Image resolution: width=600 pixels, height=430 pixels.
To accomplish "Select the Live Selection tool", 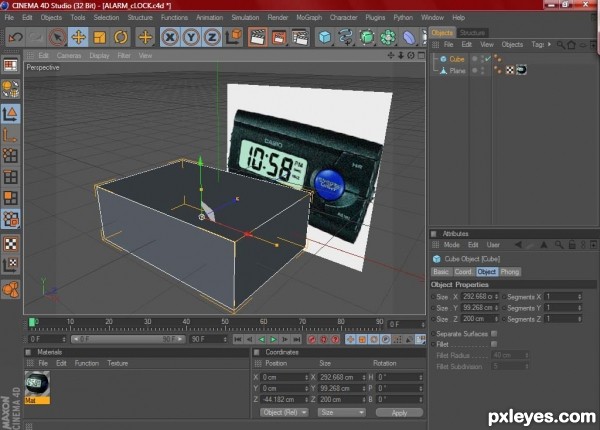I will [57, 37].
